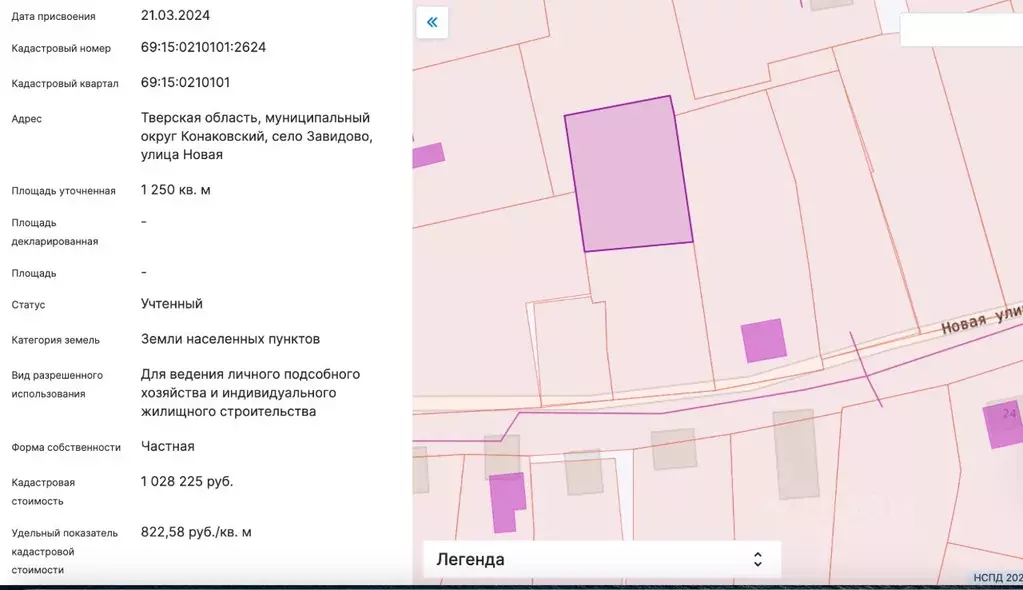This screenshot has height=590, width=1023.
Task: Click the Площадь уточненная field label
Action: [x=63, y=191]
